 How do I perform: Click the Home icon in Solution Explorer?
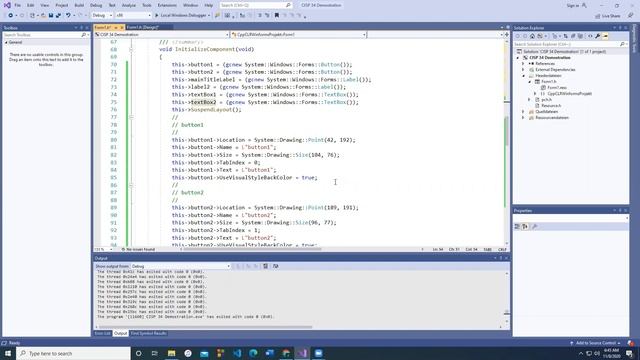[x=532, y=36]
